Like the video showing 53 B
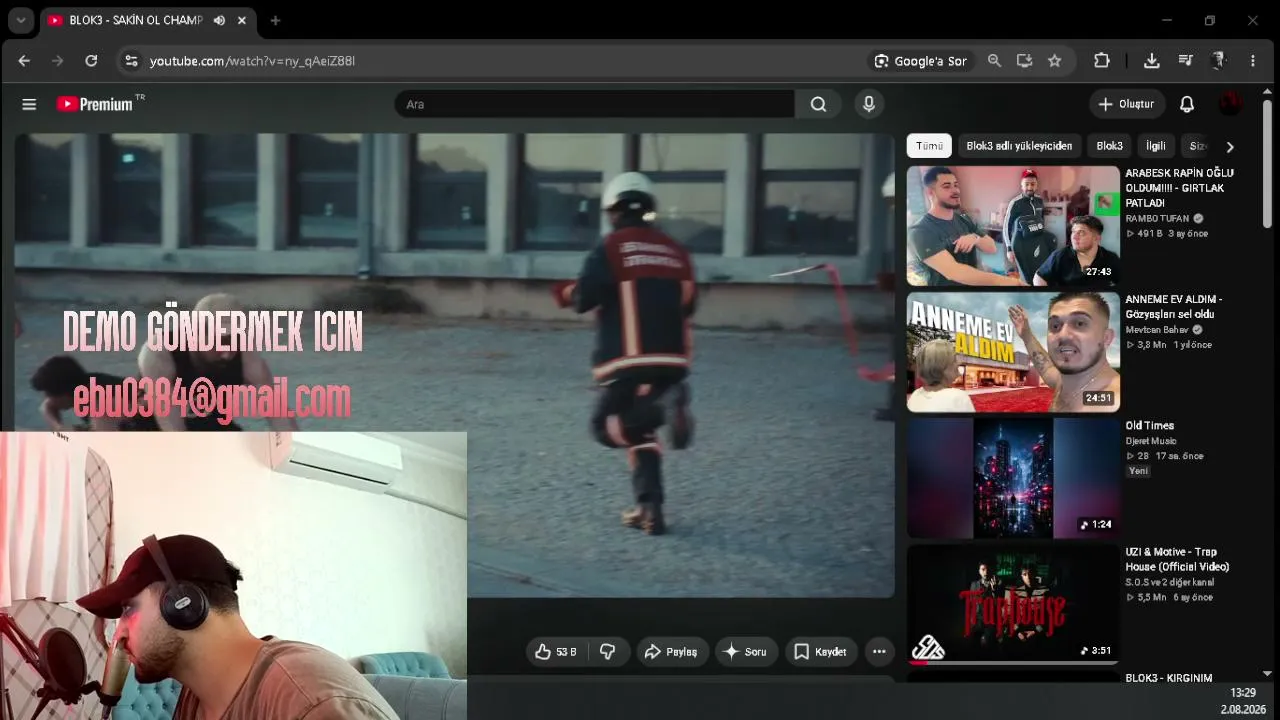 [x=558, y=652]
